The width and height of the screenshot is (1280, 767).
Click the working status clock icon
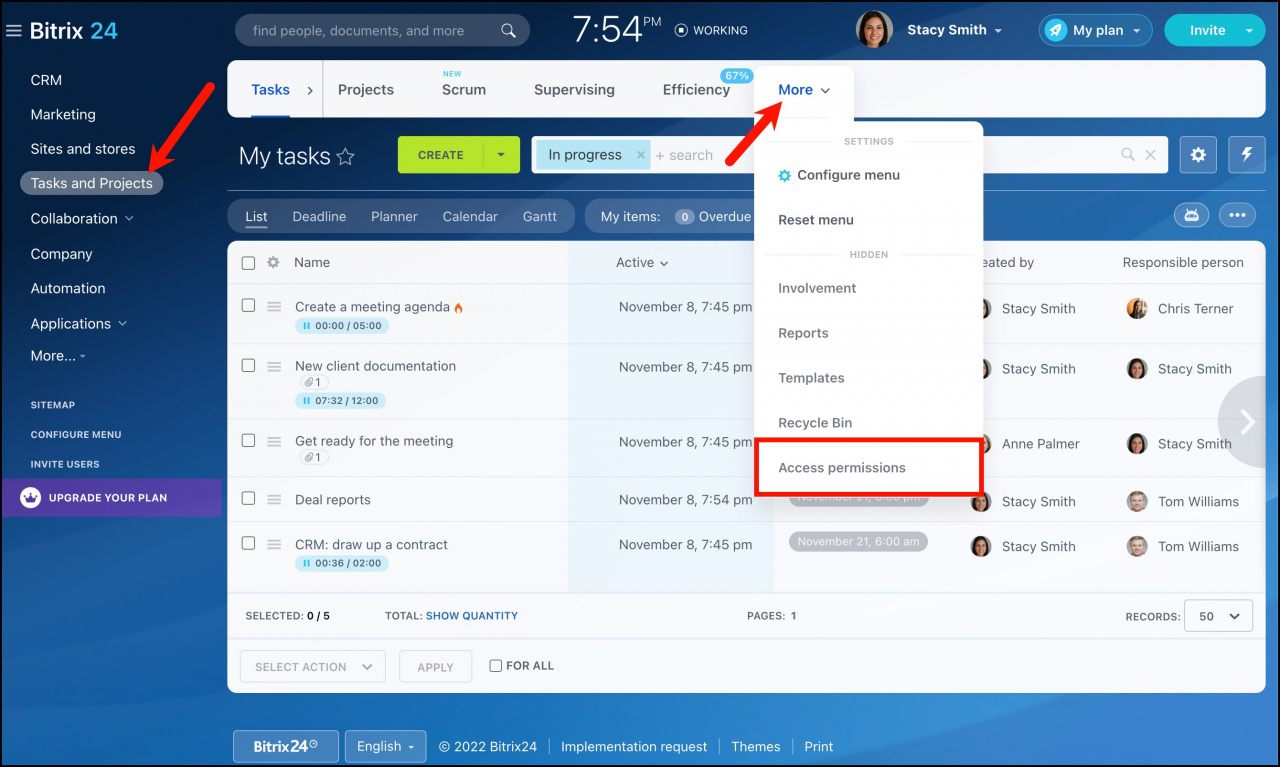click(681, 30)
